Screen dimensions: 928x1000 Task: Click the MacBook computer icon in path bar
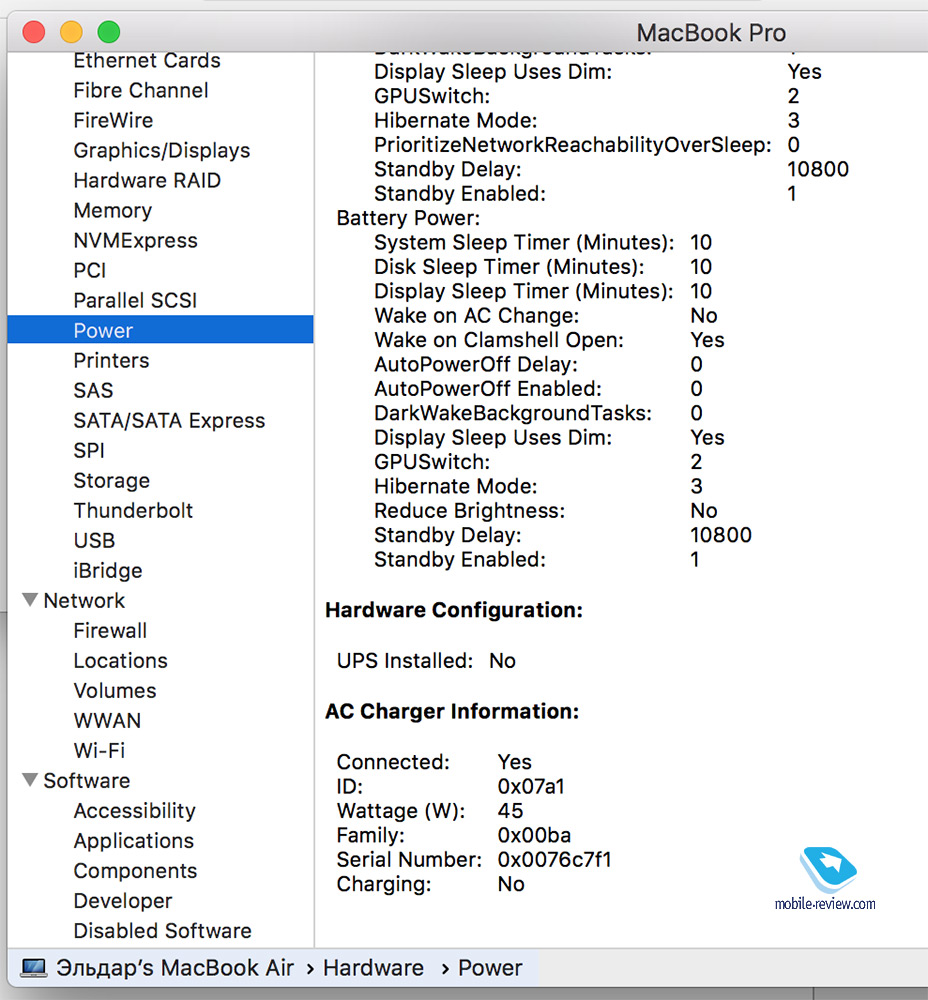click(33, 967)
